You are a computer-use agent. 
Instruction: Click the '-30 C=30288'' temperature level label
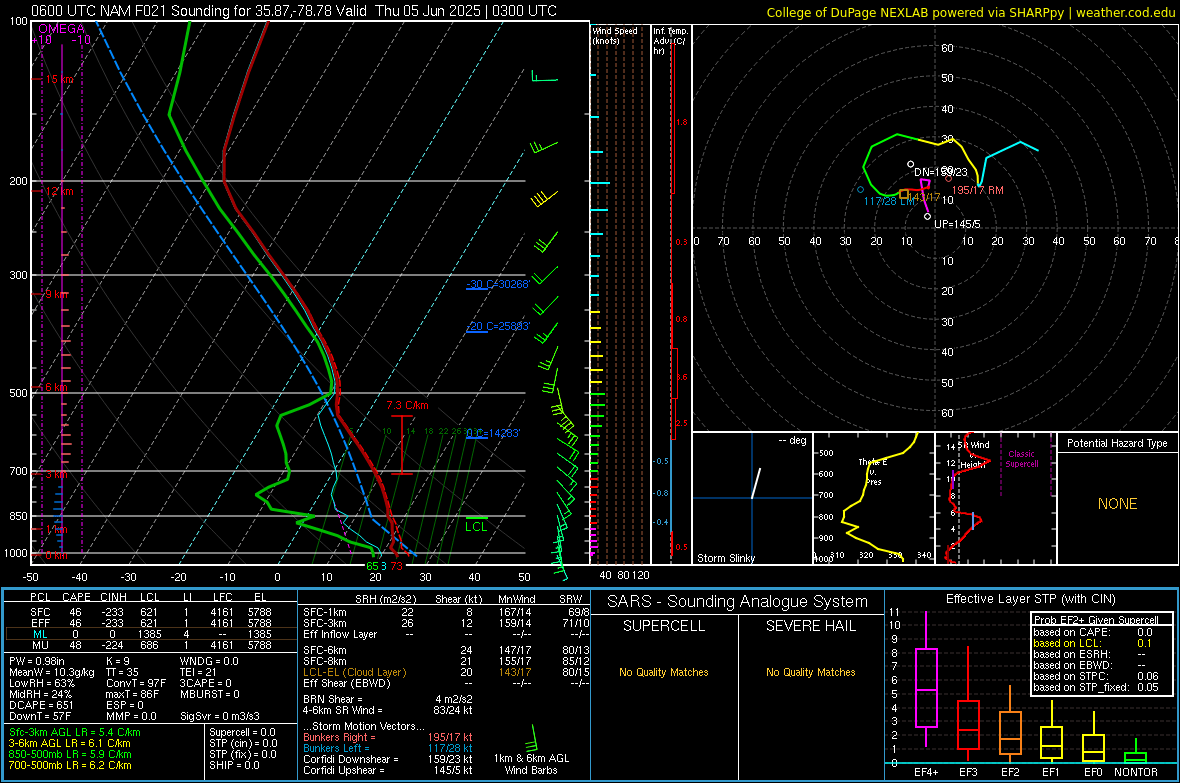pos(498,284)
